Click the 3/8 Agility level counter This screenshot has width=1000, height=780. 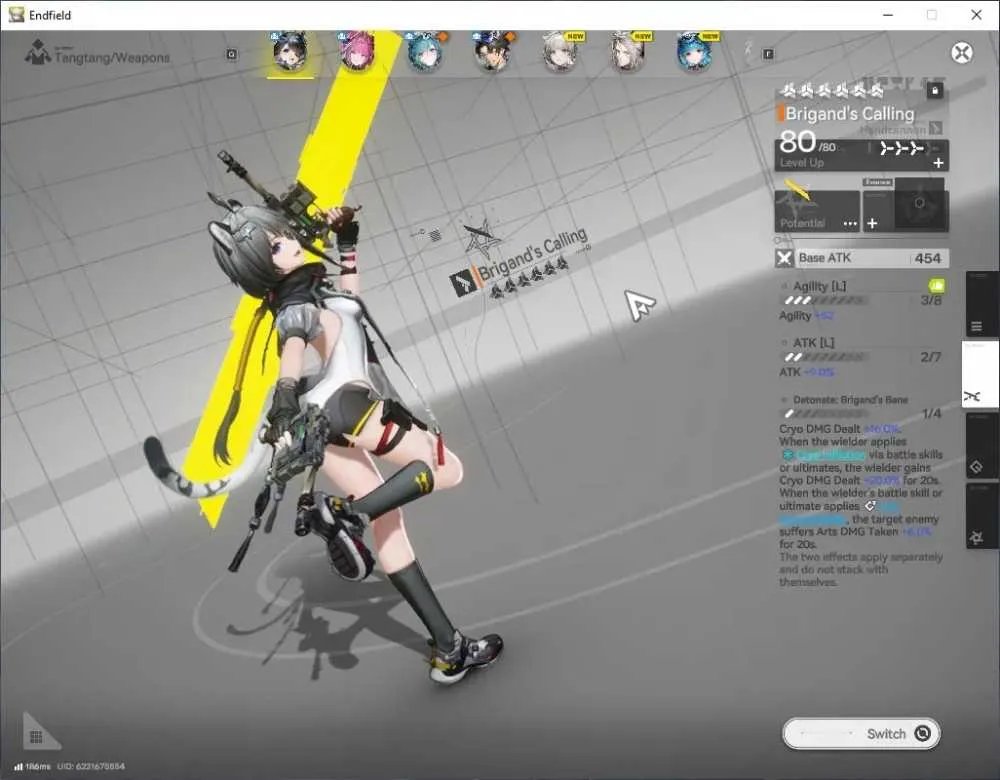(x=931, y=300)
